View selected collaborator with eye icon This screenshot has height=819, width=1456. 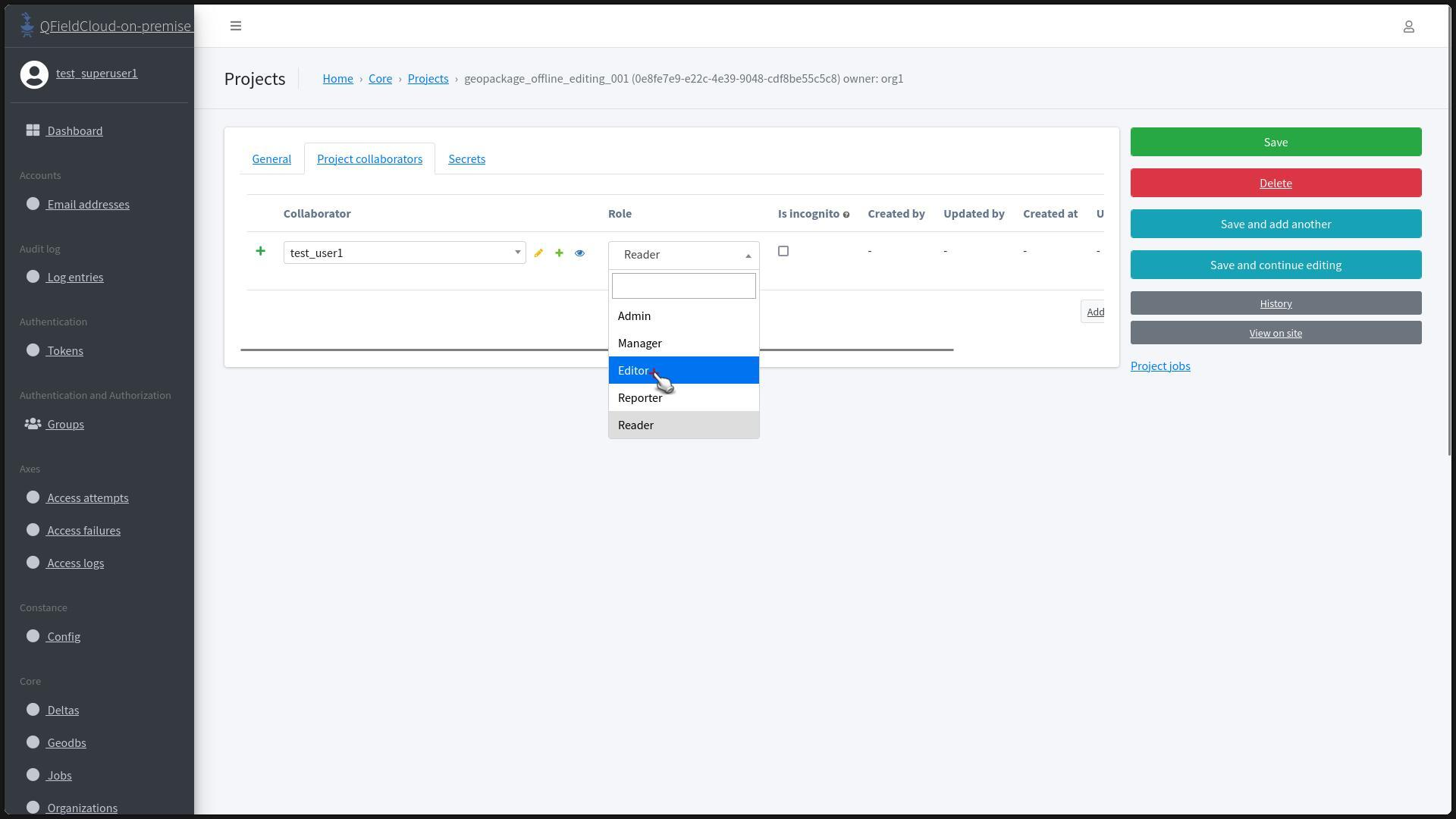pos(579,253)
